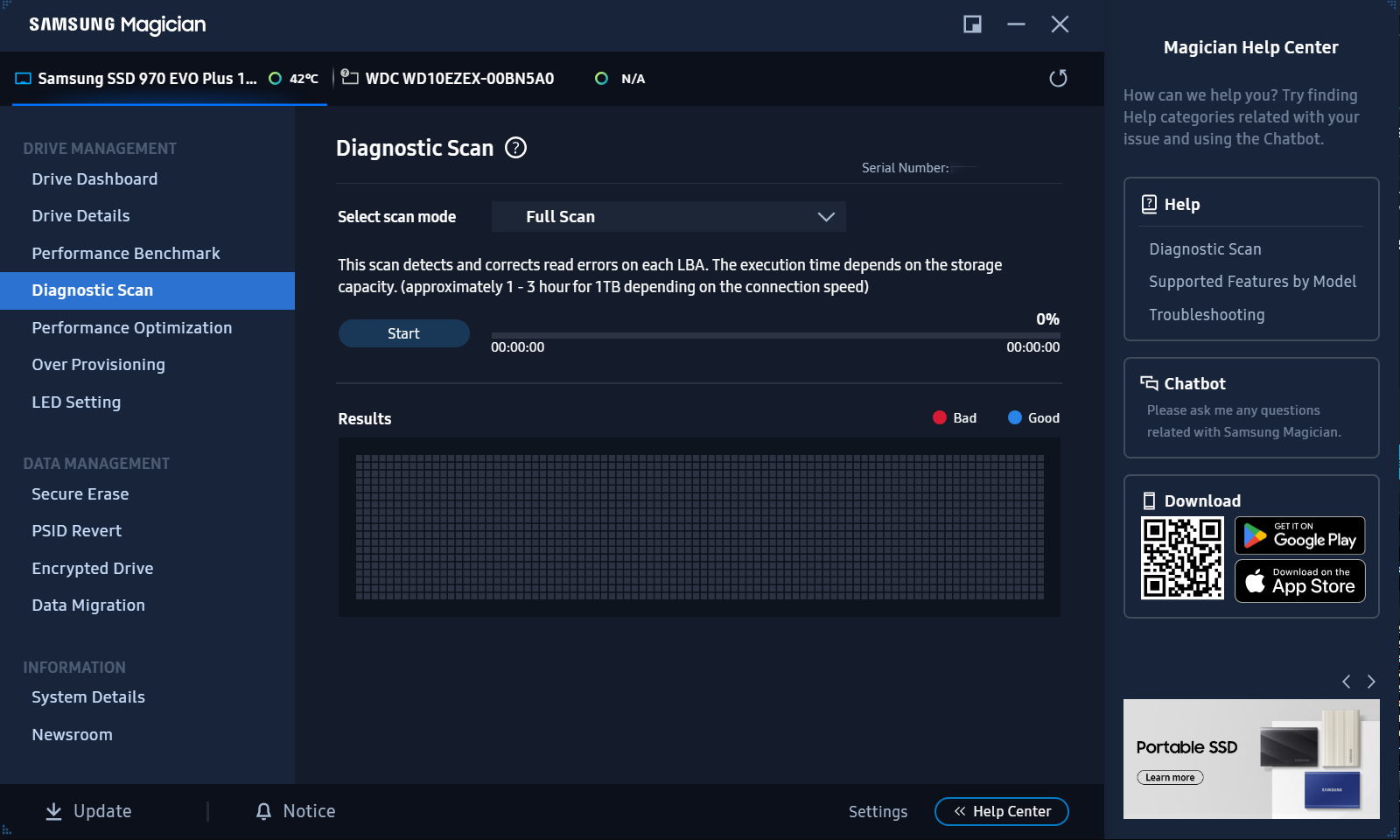The width and height of the screenshot is (1400, 840).
Task: Open Drive Dashboard in the sidebar
Action: click(94, 179)
